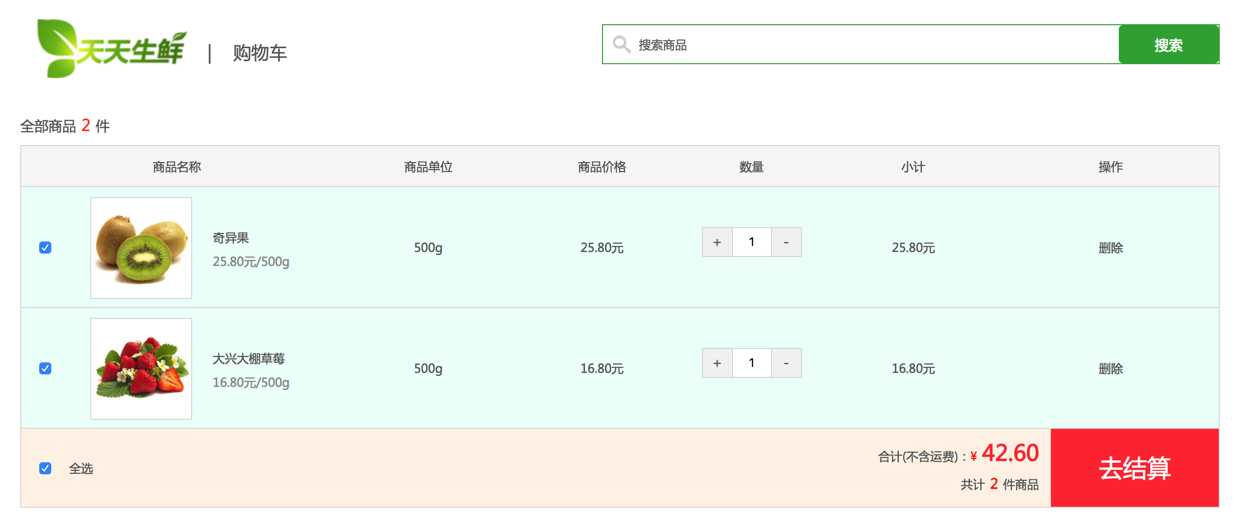Uncheck the 奇异果 item checkbox
The image size is (1234, 517).
tap(45, 248)
